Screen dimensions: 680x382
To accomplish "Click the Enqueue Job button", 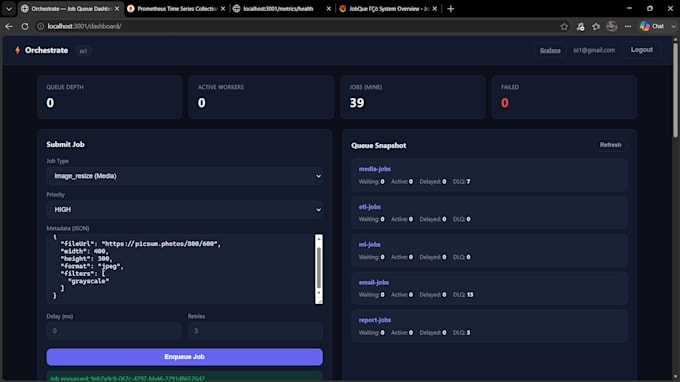I will 184,357.
